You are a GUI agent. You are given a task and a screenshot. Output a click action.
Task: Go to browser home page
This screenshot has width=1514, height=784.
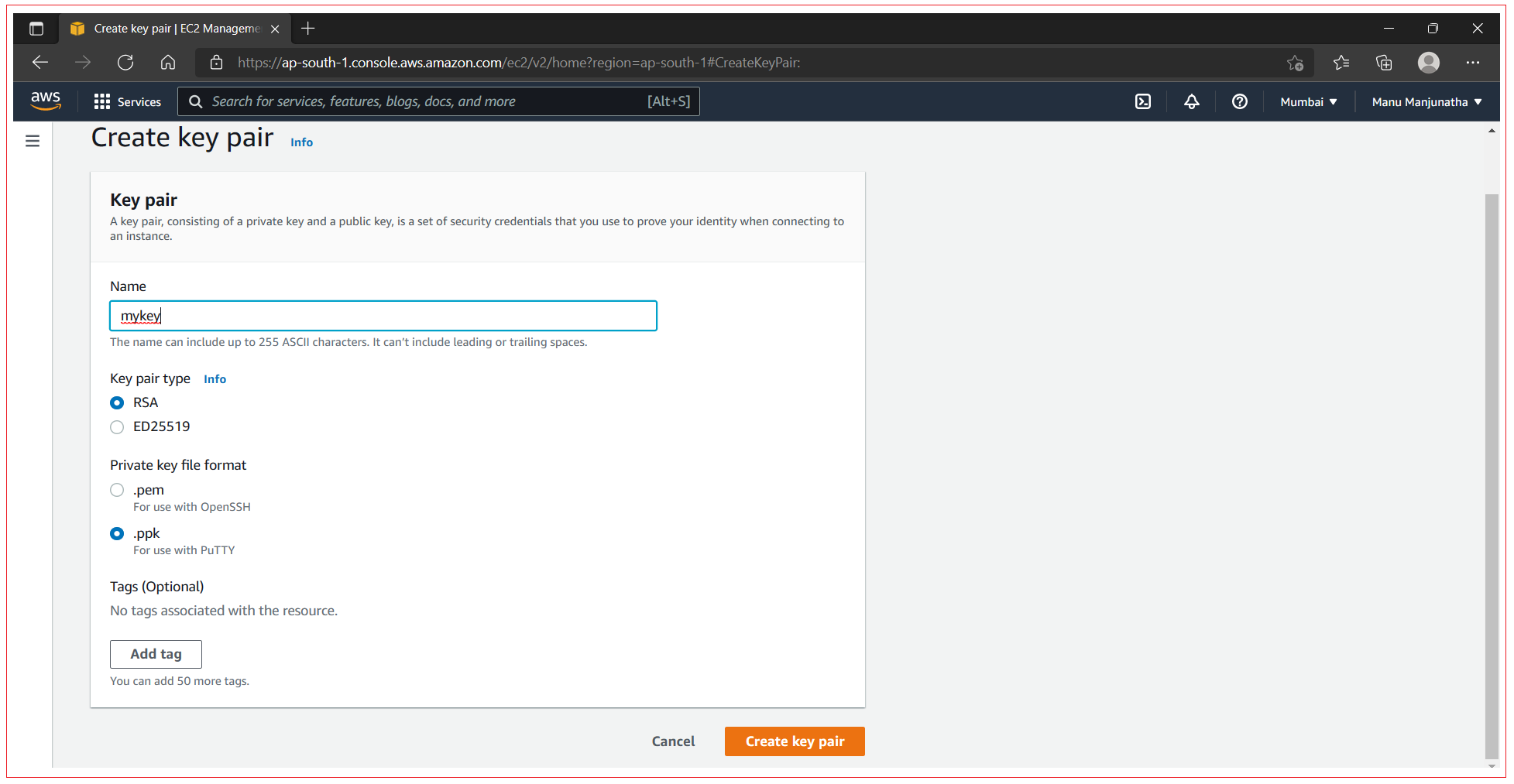coord(168,63)
